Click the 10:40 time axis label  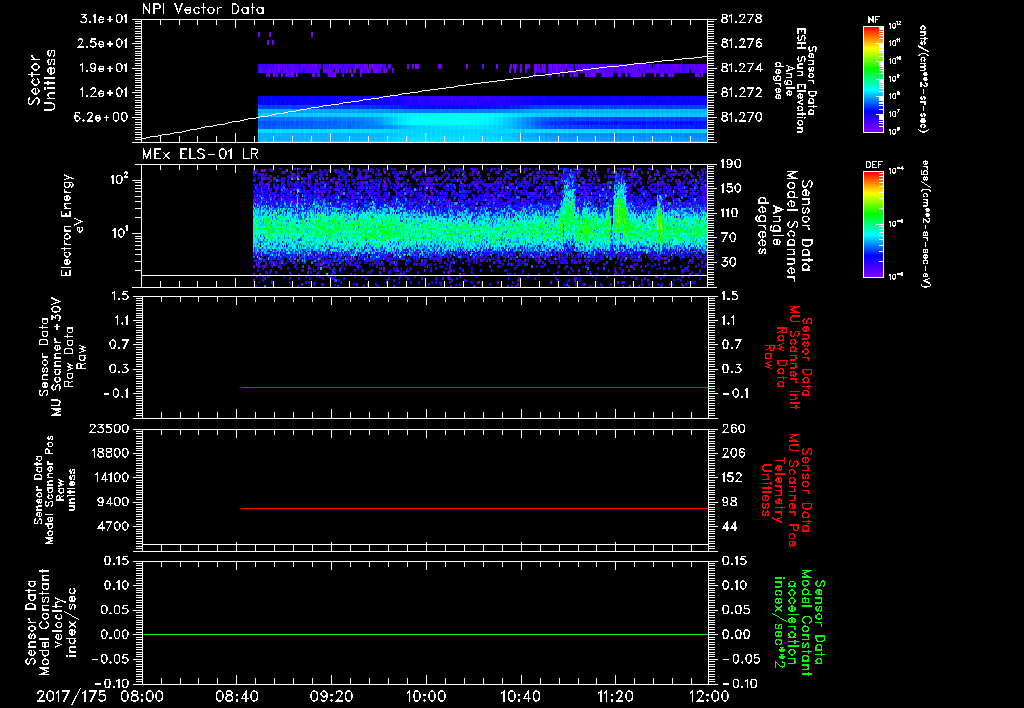point(520,696)
